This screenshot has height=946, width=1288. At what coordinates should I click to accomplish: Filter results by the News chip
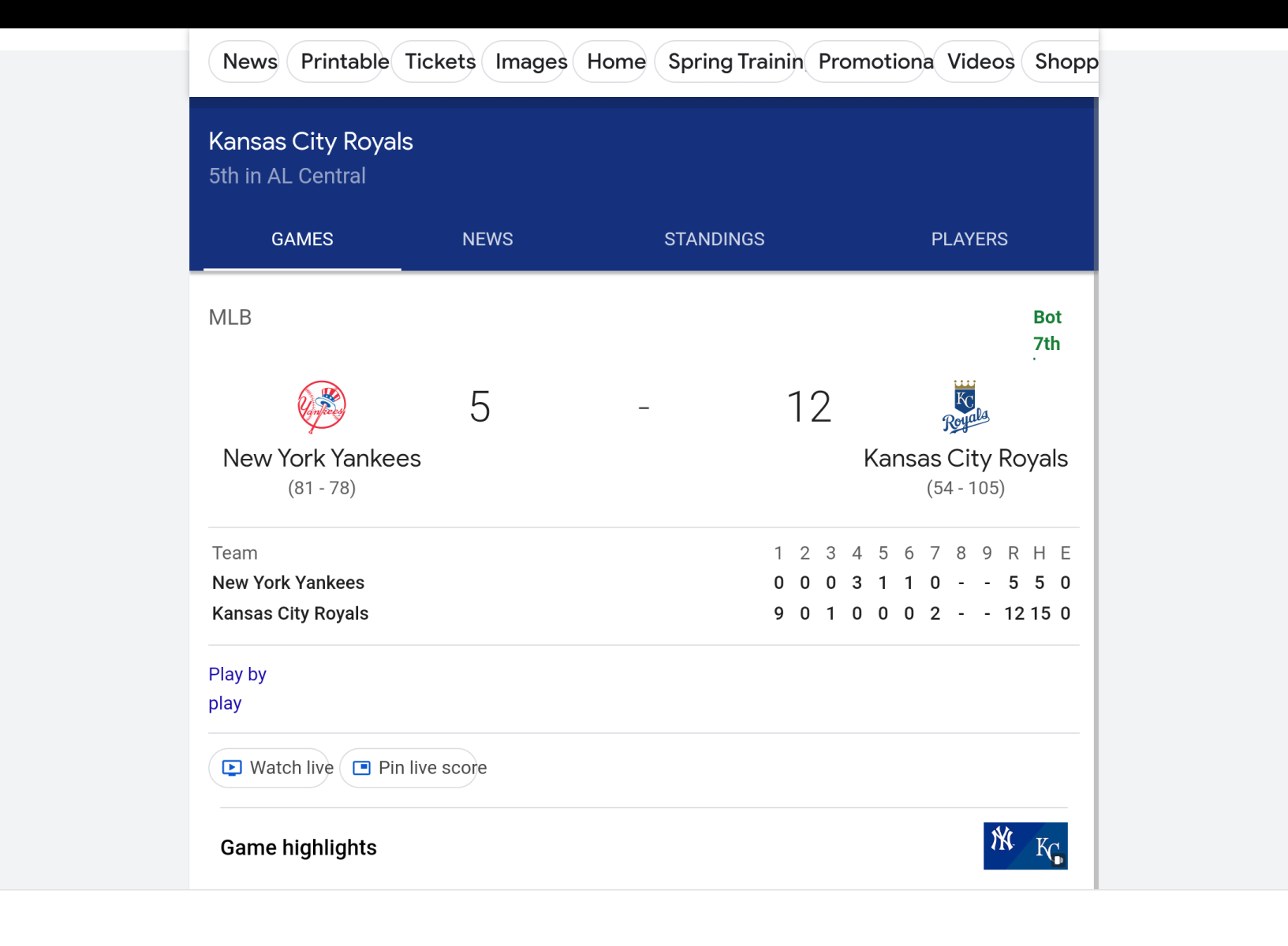(249, 61)
